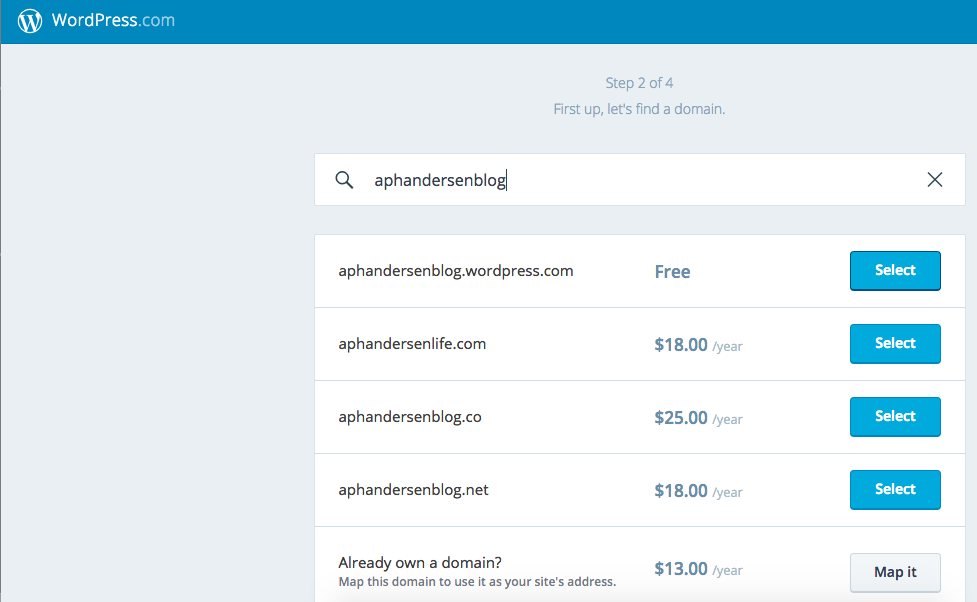Click the $13.00 /year mapping price
This screenshot has height=602, width=977.
tap(698, 569)
